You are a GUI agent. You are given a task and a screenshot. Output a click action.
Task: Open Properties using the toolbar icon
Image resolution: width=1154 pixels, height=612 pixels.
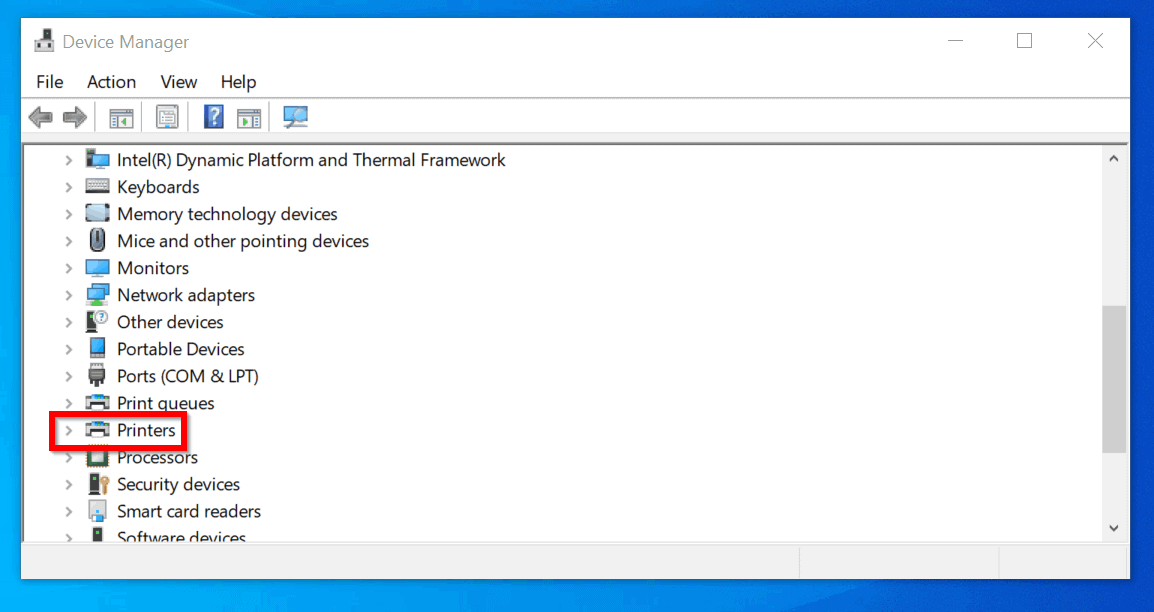pos(167,117)
